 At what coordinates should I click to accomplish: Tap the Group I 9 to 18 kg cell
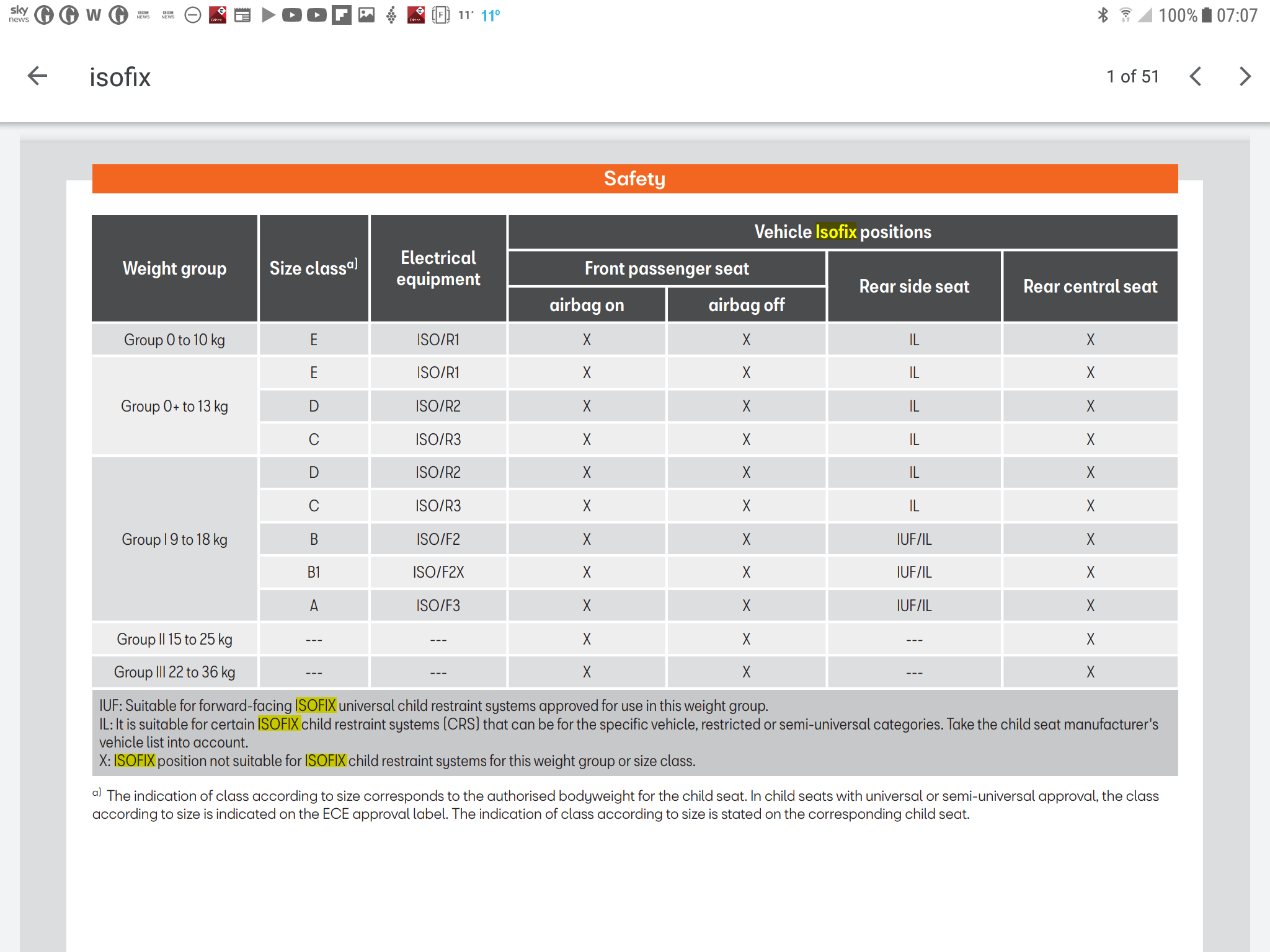pyautogui.click(x=174, y=539)
